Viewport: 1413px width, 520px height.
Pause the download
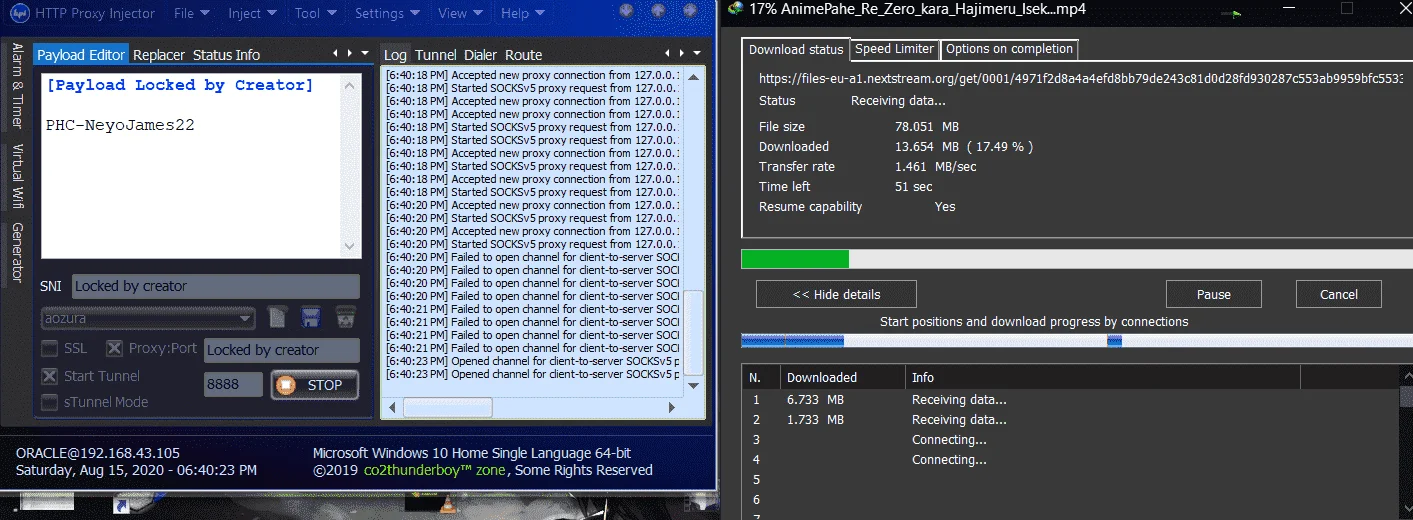[1213, 294]
